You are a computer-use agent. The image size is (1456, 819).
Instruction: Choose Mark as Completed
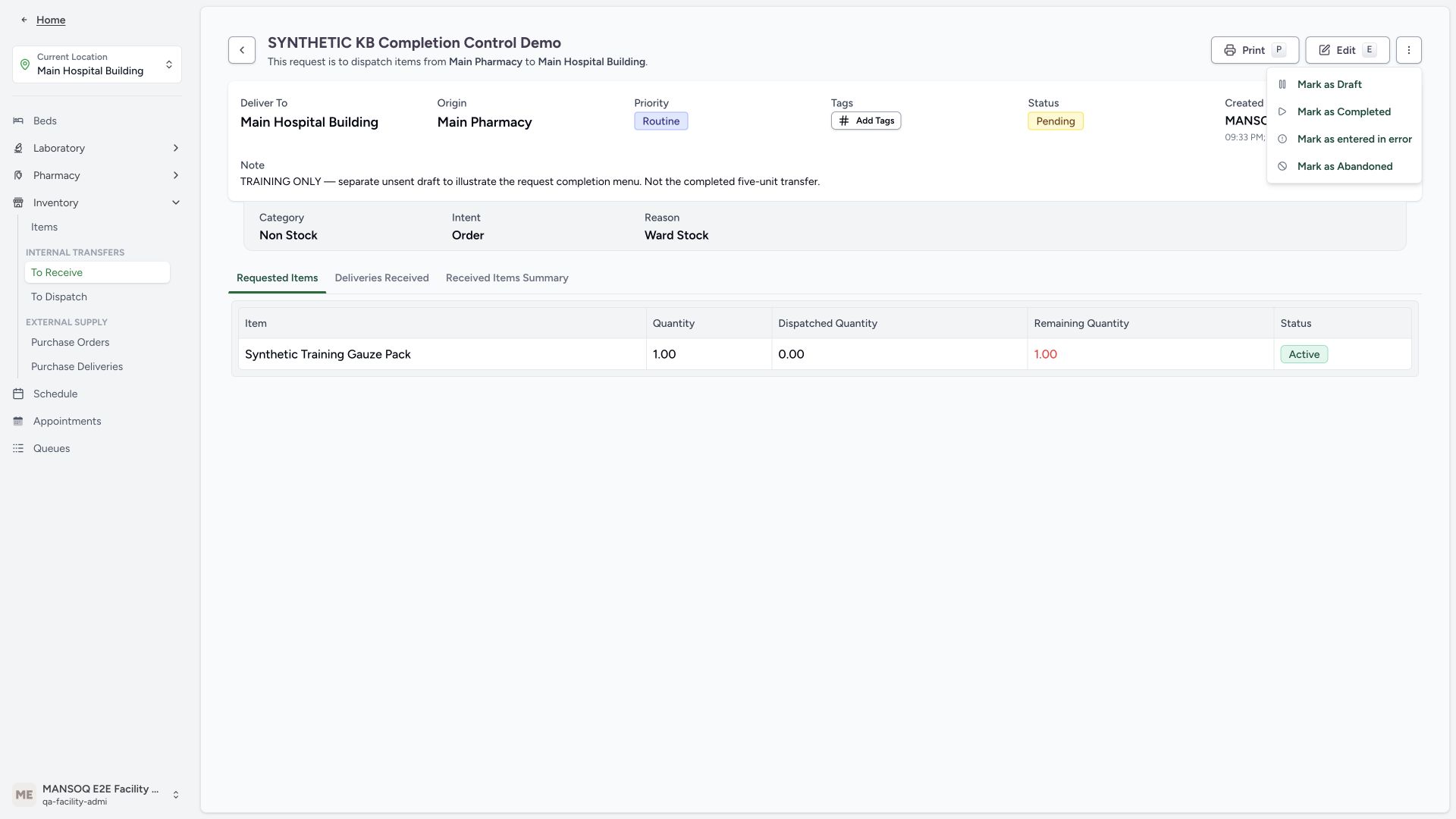1344,112
